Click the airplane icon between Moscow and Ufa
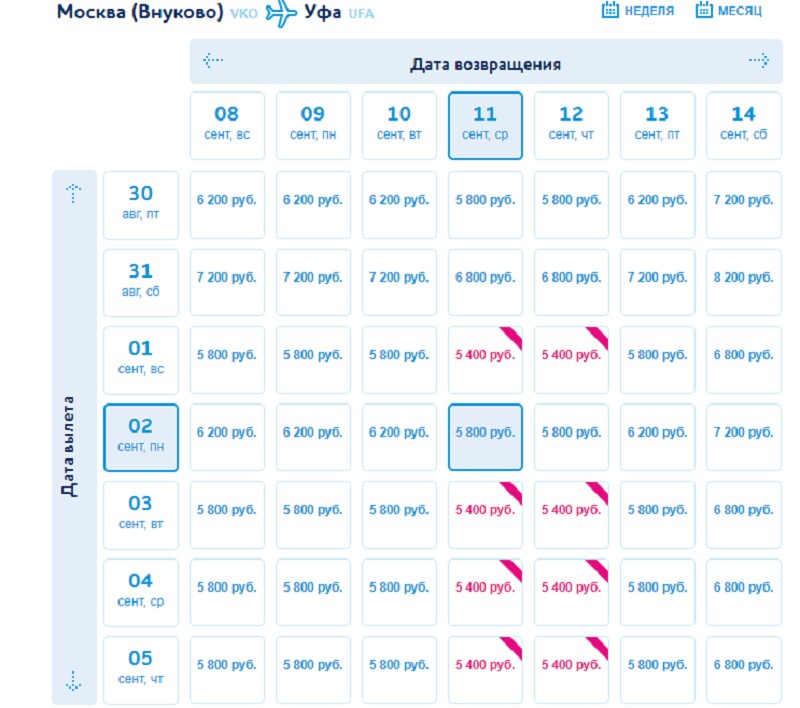The height and width of the screenshot is (708, 800). [x=282, y=14]
